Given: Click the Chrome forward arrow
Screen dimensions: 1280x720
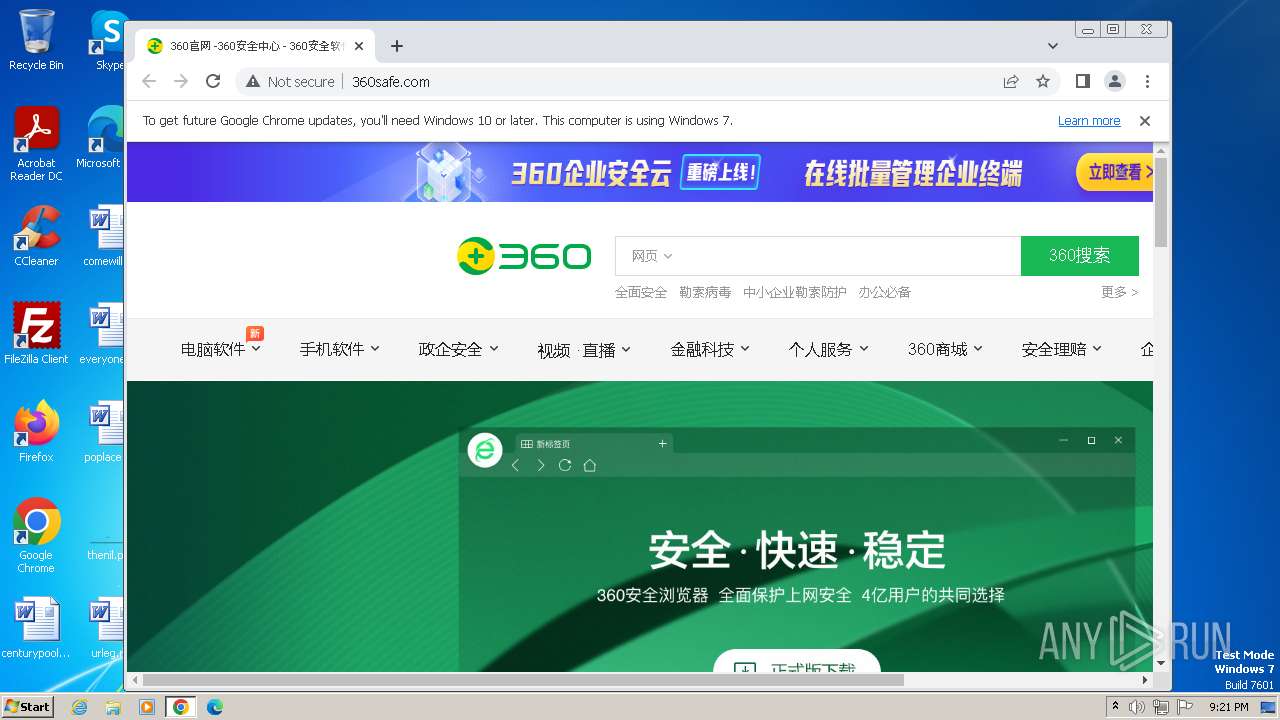Looking at the screenshot, I should 181,82.
